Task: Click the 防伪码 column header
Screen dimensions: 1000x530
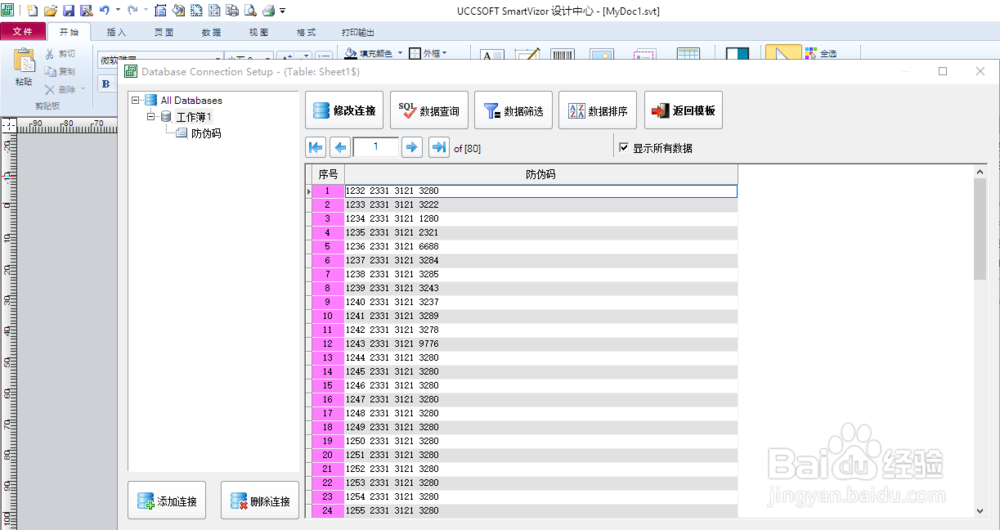Action: tap(541, 174)
